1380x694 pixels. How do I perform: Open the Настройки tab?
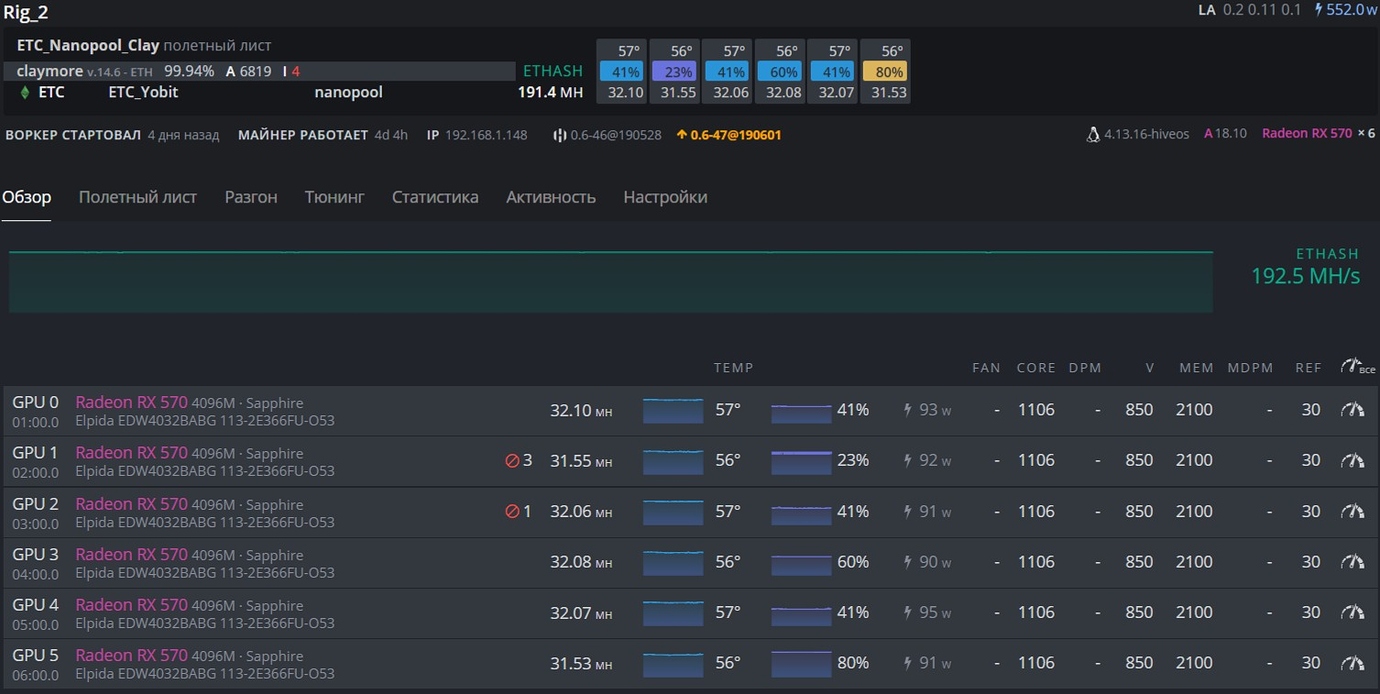(665, 197)
